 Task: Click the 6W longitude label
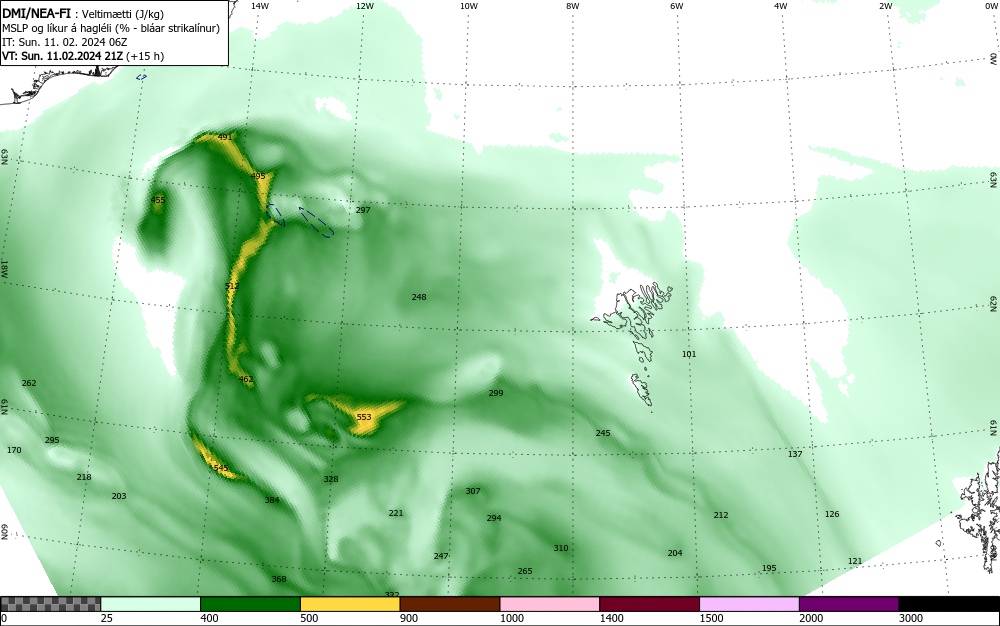coord(677,6)
